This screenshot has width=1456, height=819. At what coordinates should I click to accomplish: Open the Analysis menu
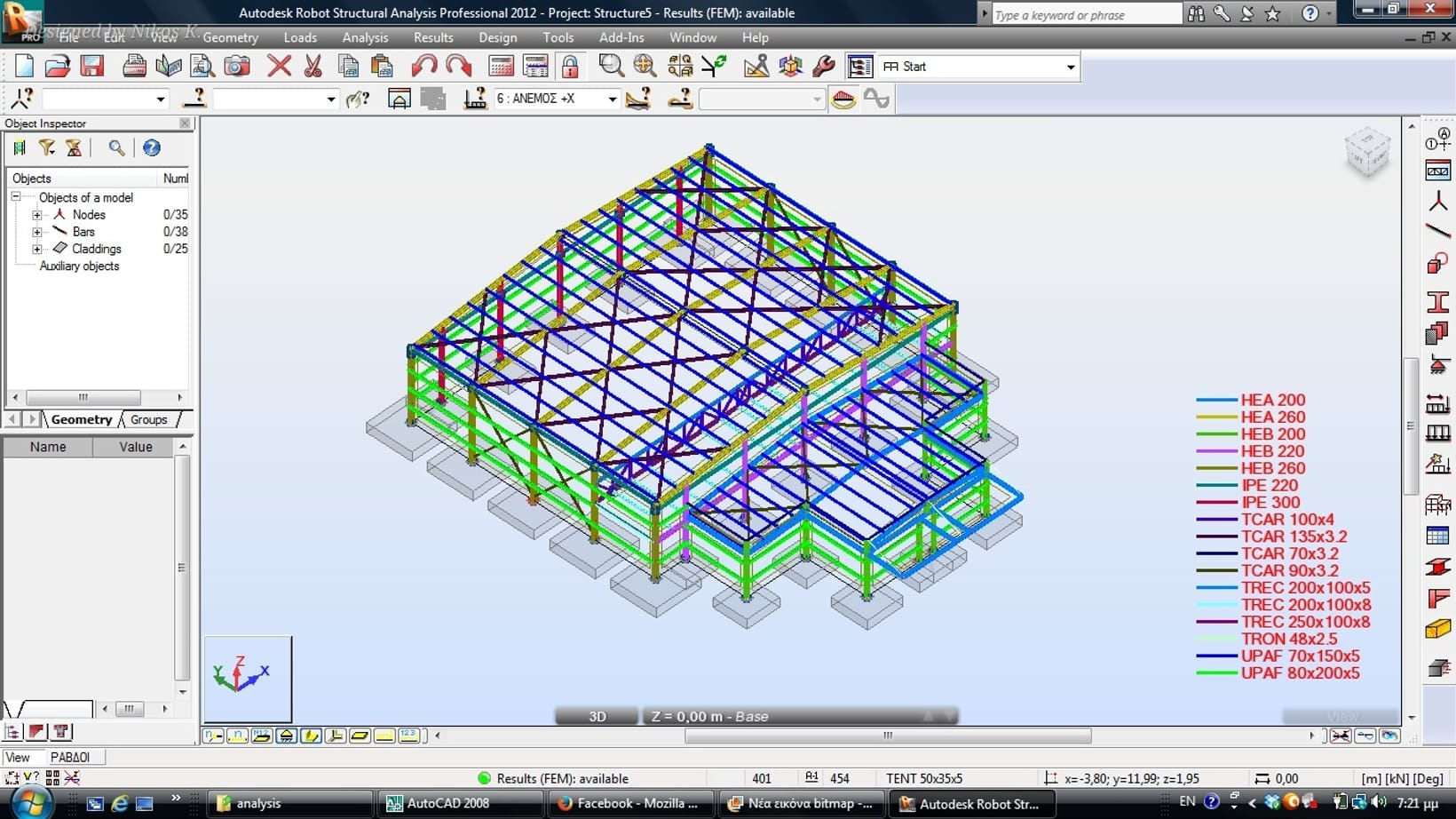point(365,37)
